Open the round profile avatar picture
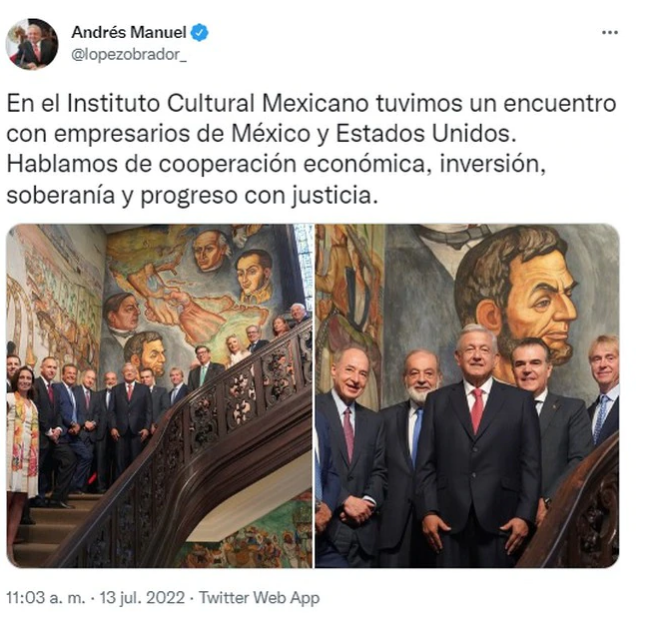Viewport: 650px width, 617px height. pos(32,44)
